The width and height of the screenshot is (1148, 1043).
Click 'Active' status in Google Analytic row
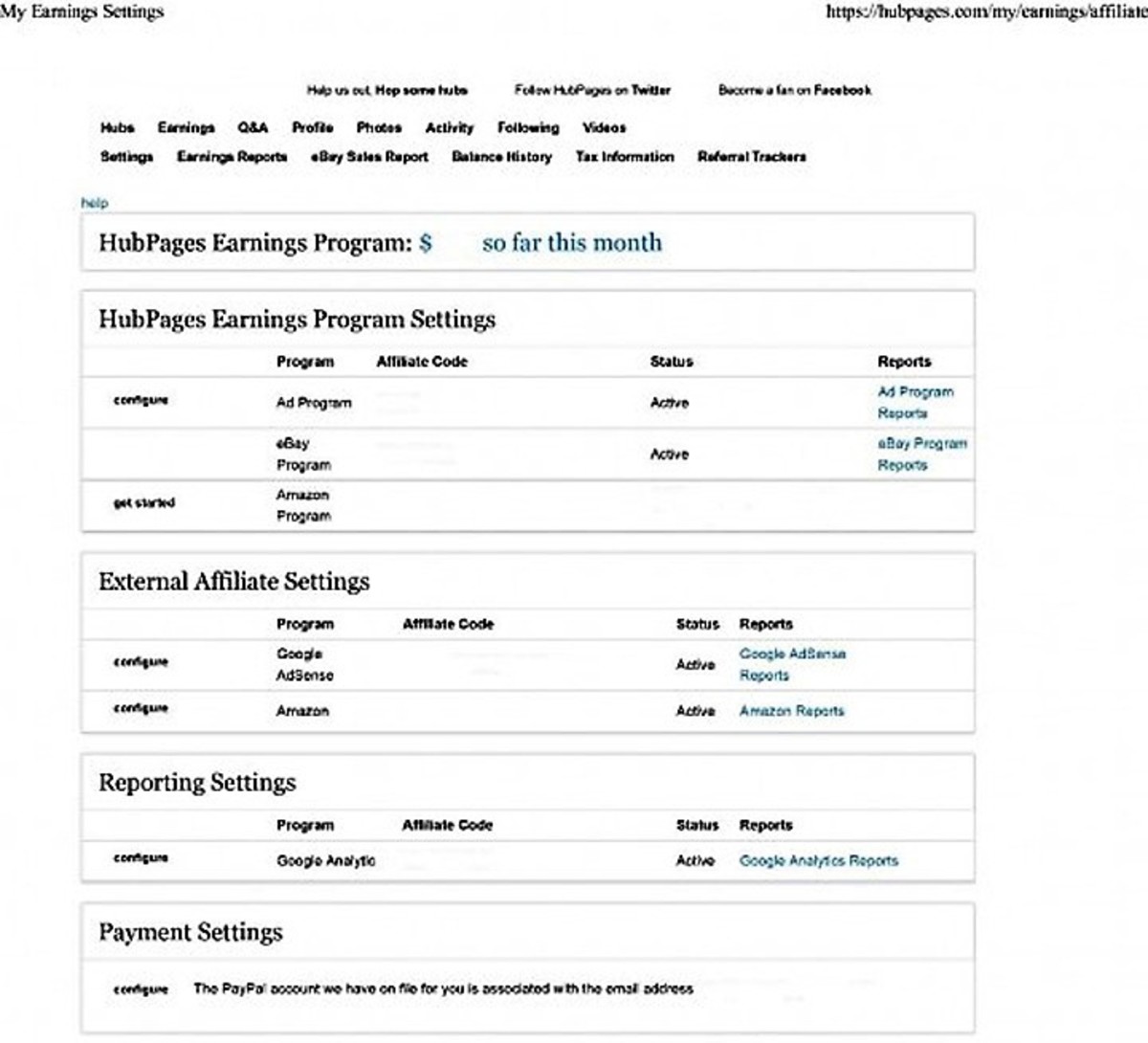coord(695,860)
